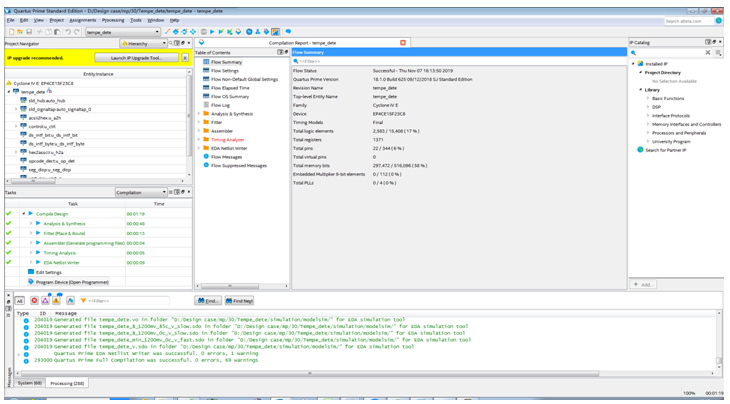The width and height of the screenshot is (730, 404).
Task: Click the Stop Processing toolbar icon
Action: [x=203, y=32]
